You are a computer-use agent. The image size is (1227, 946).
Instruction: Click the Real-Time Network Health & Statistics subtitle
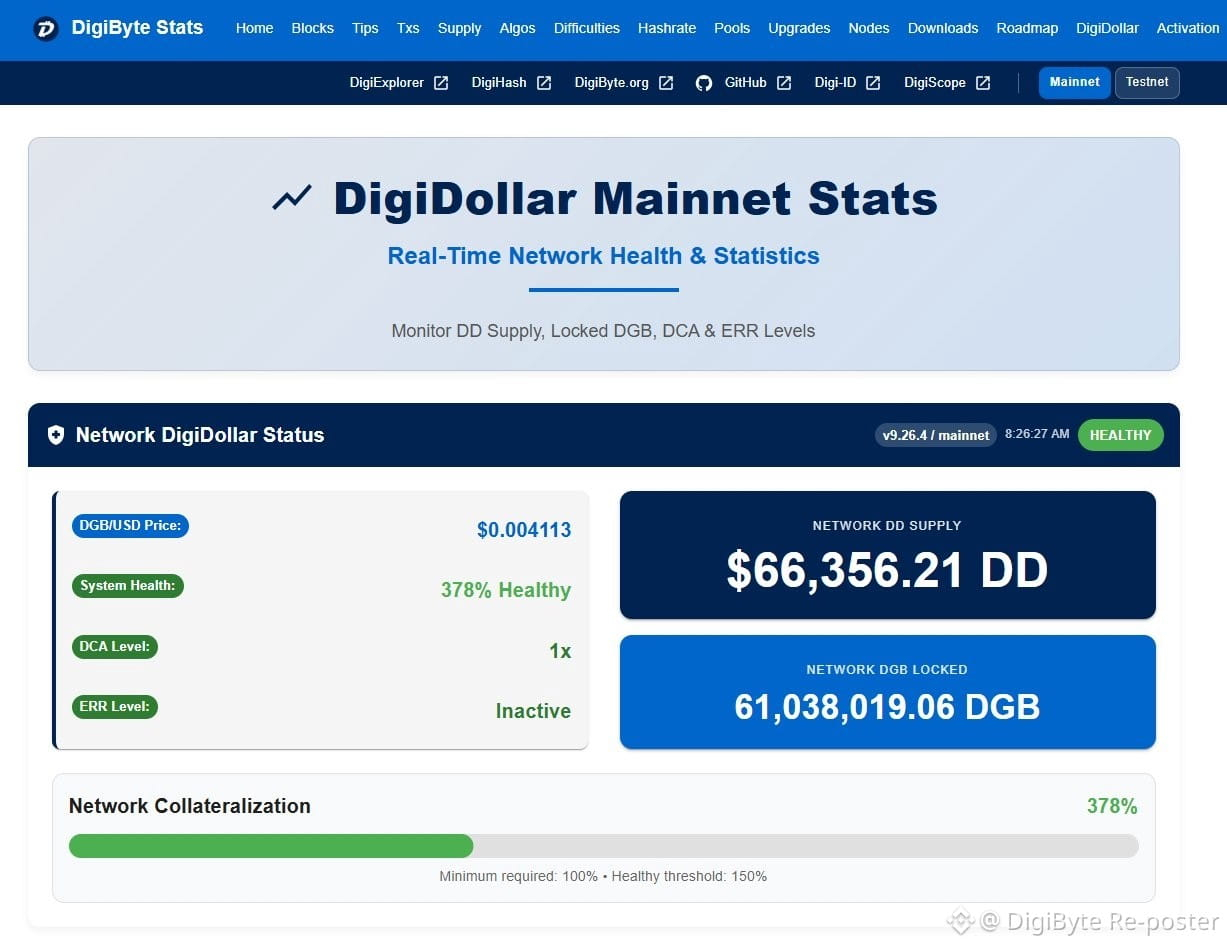603,256
